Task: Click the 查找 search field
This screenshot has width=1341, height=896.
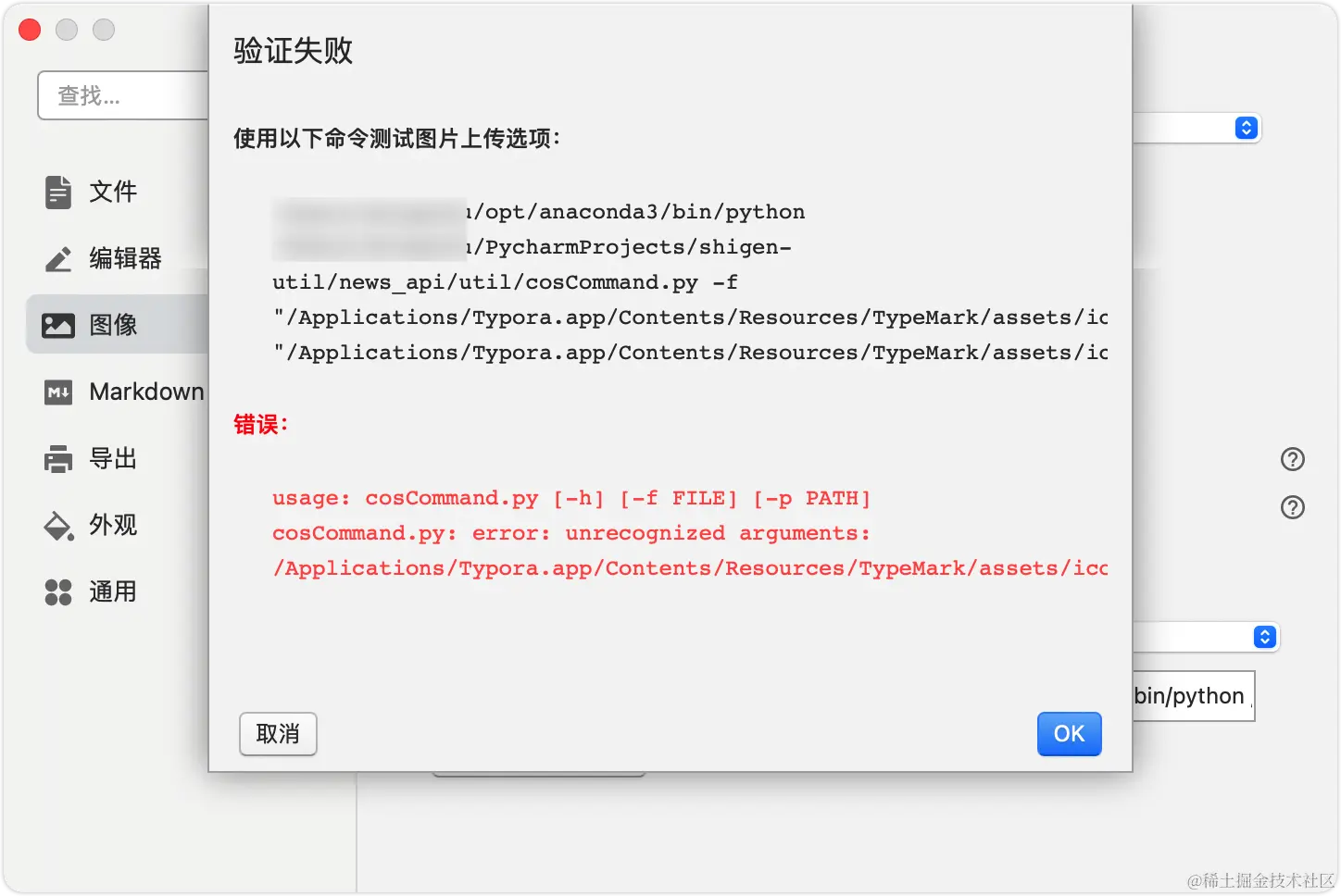Action: point(123,95)
